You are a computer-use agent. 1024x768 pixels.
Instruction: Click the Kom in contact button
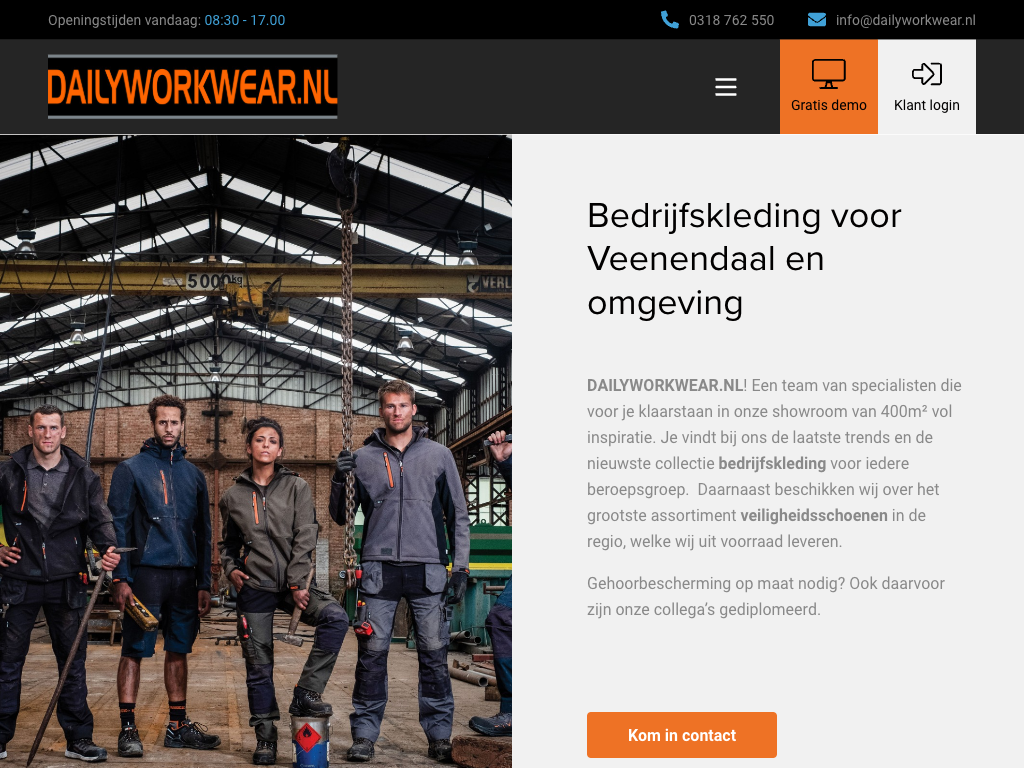coord(682,735)
